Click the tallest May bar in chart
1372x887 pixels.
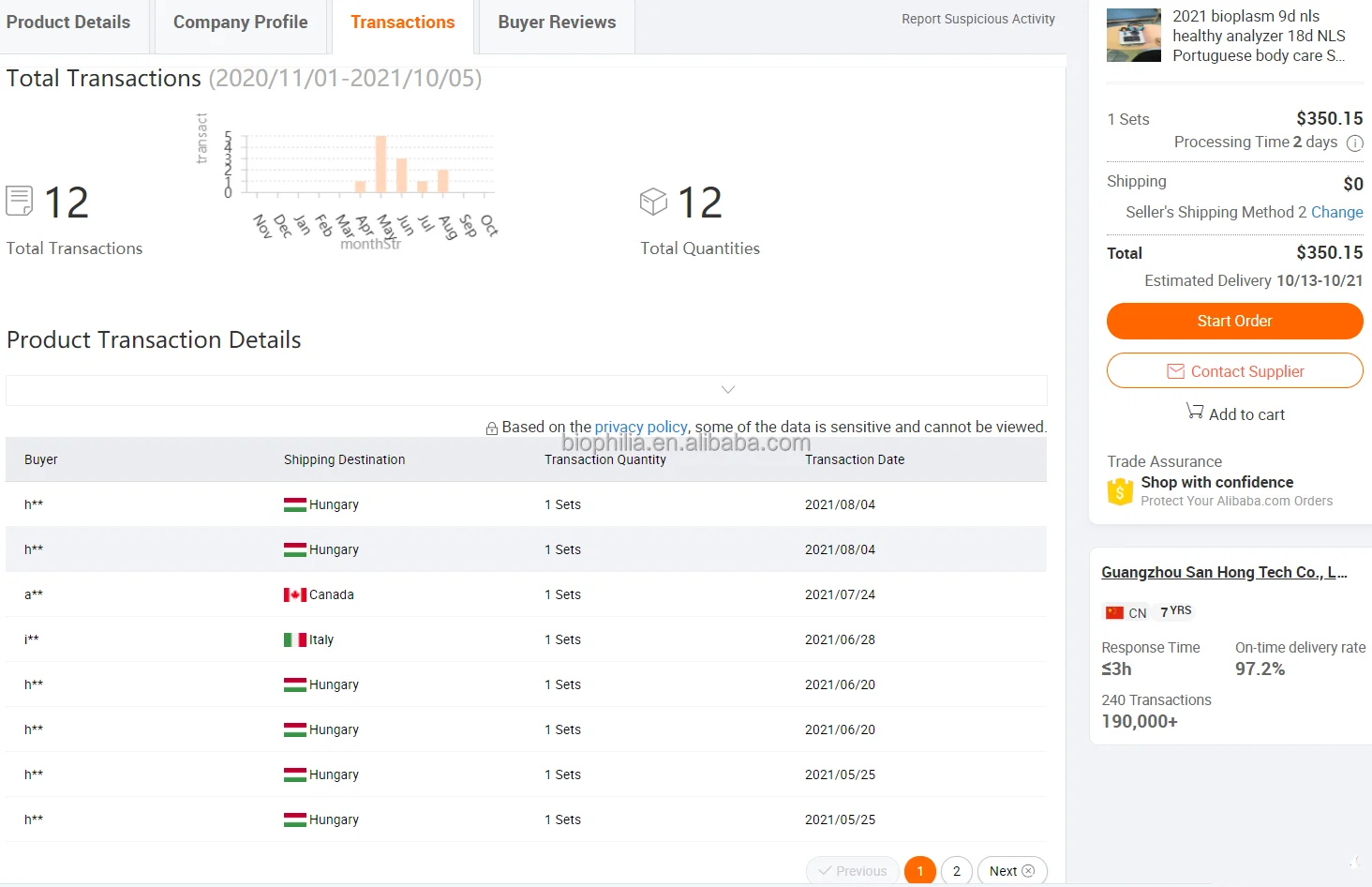(381, 164)
